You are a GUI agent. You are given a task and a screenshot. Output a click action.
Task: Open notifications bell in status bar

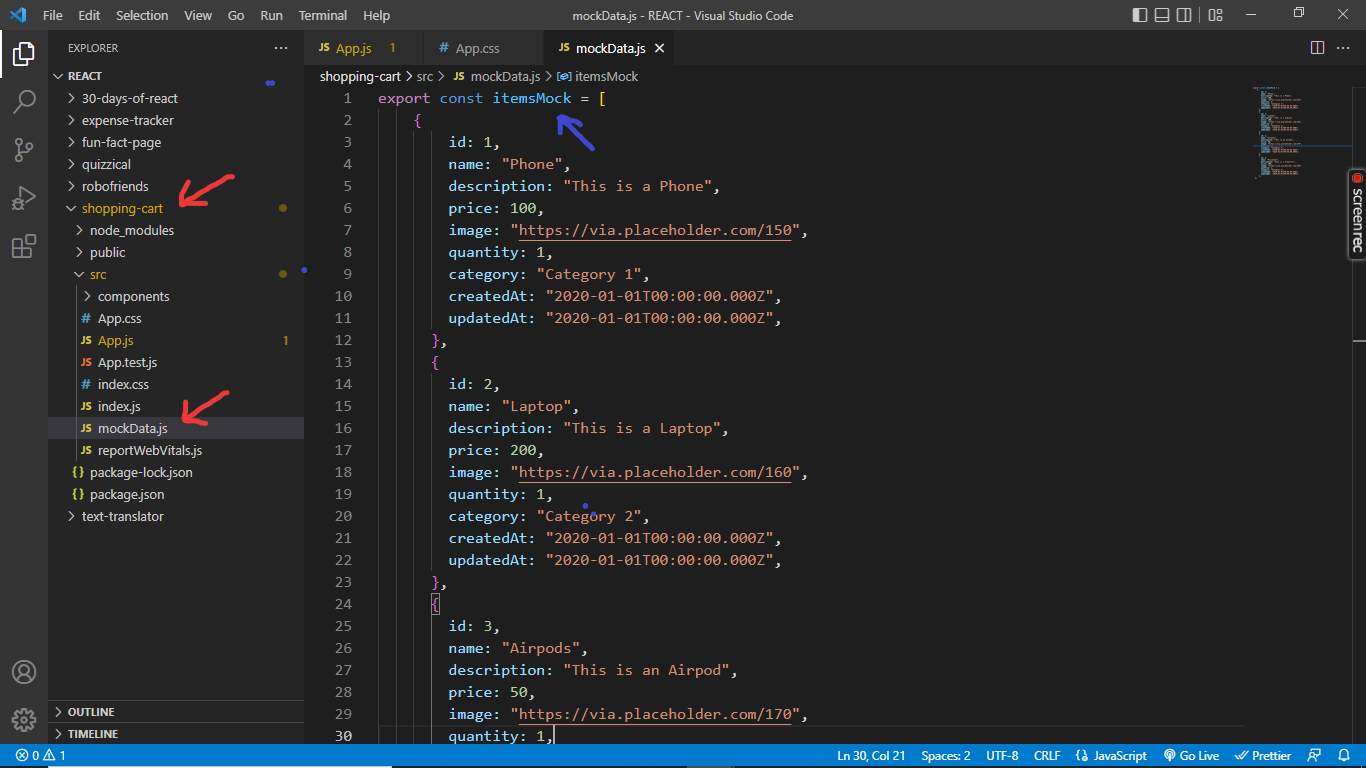pyautogui.click(x=1344, y=756)
